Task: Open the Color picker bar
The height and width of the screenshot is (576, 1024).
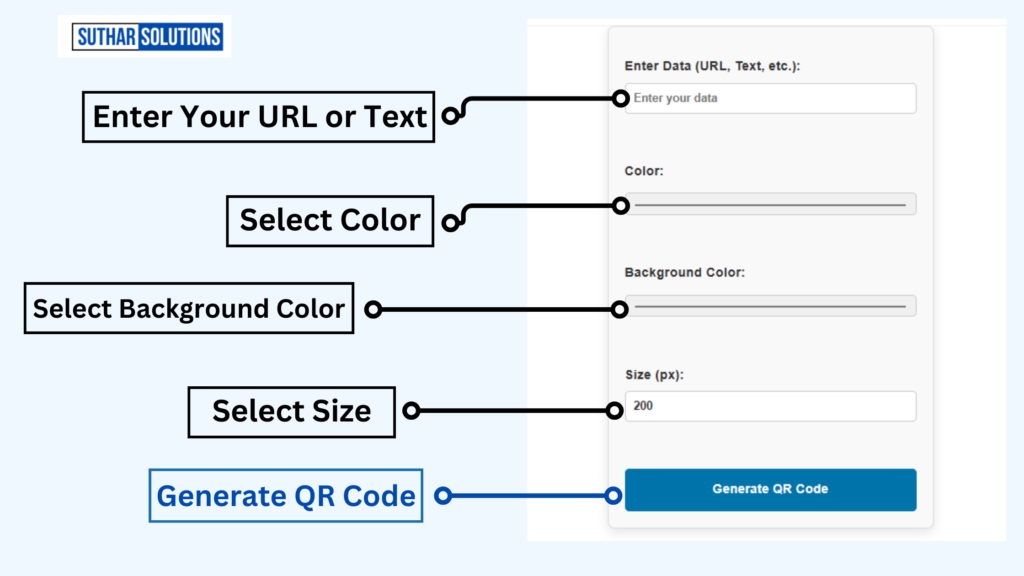Action: [x=771, y=204]
